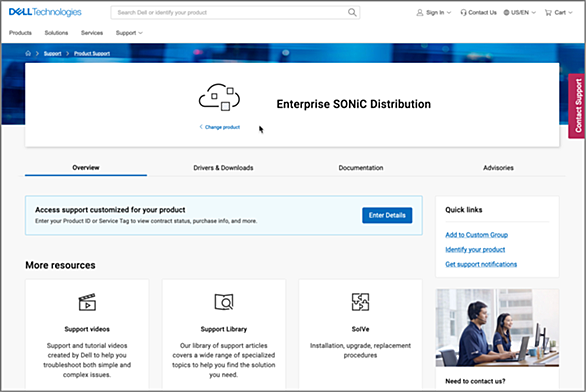This screenshot has height=392, width=586.
Task: Click the support agents photo thumbnail
Action: pos(497,327)
